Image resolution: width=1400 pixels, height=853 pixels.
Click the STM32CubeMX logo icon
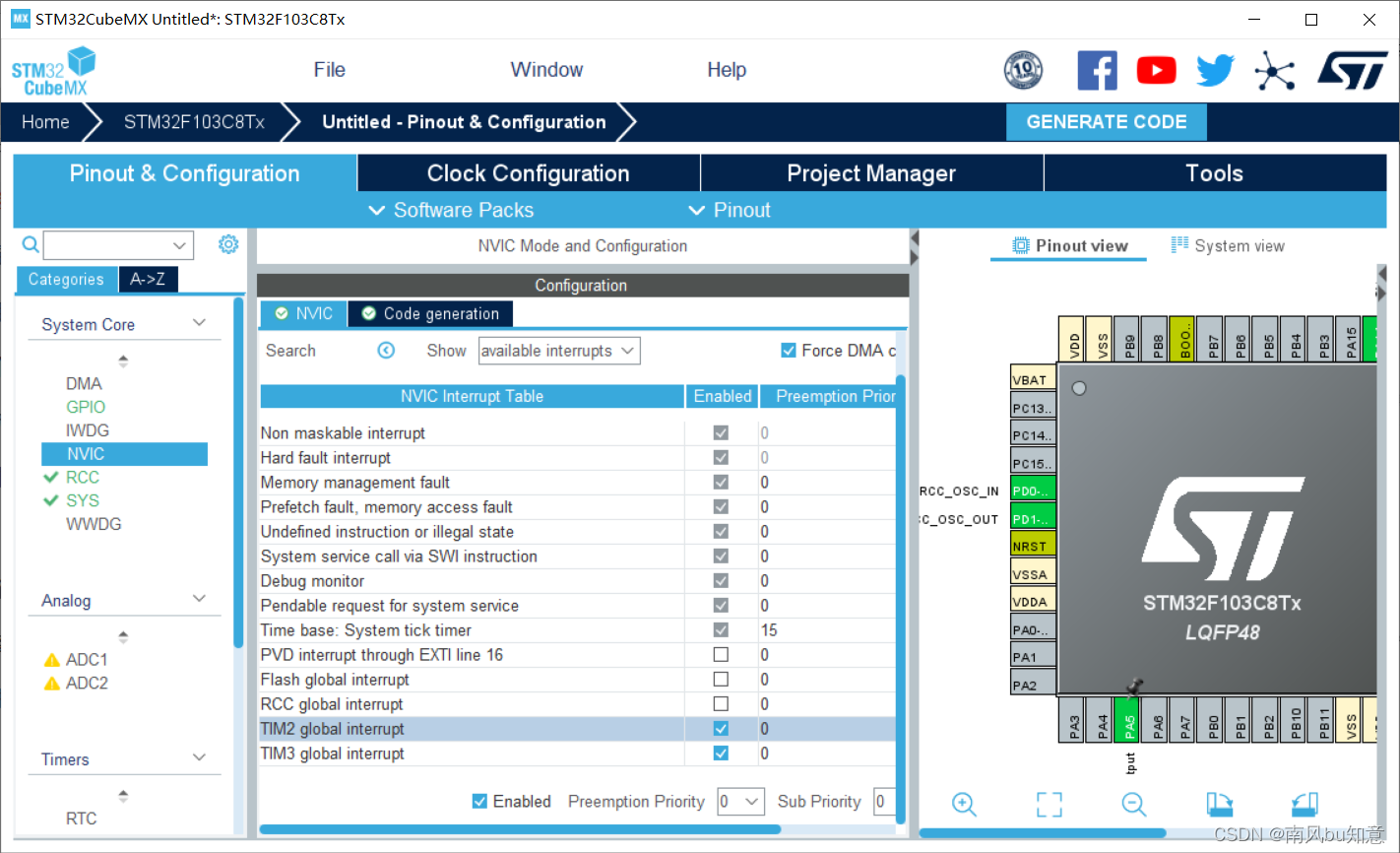pyautogui.click(x=54, y=72)
